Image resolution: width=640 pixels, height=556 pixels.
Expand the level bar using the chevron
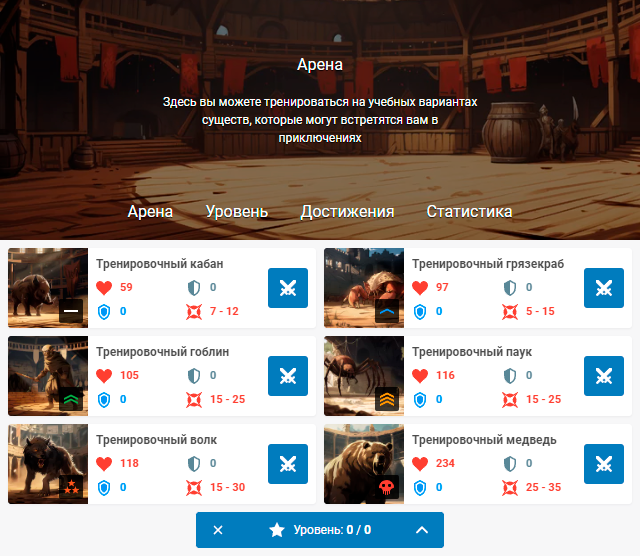[422, 530]
